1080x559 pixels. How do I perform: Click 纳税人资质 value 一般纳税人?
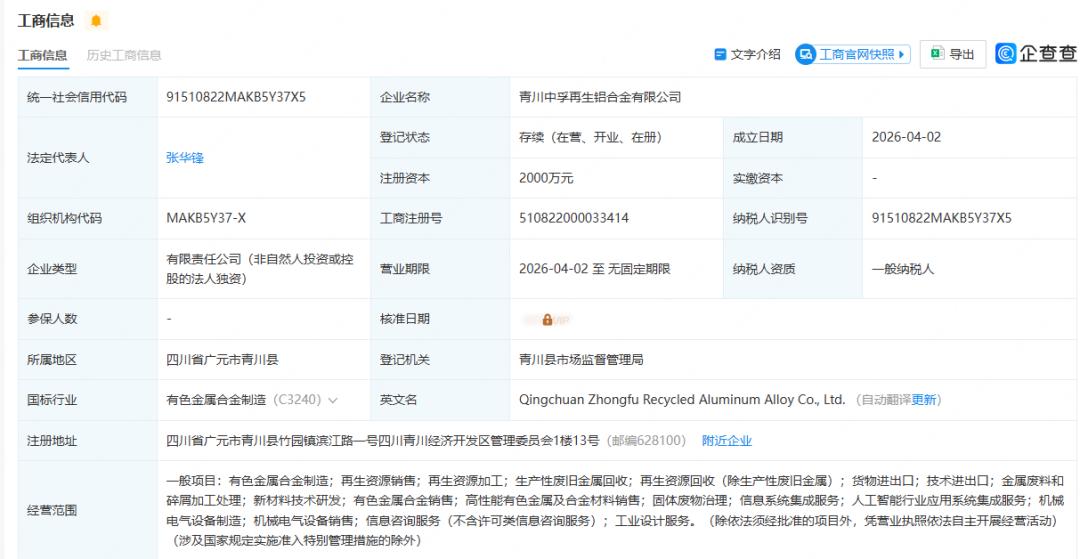[x=903, y=269]
